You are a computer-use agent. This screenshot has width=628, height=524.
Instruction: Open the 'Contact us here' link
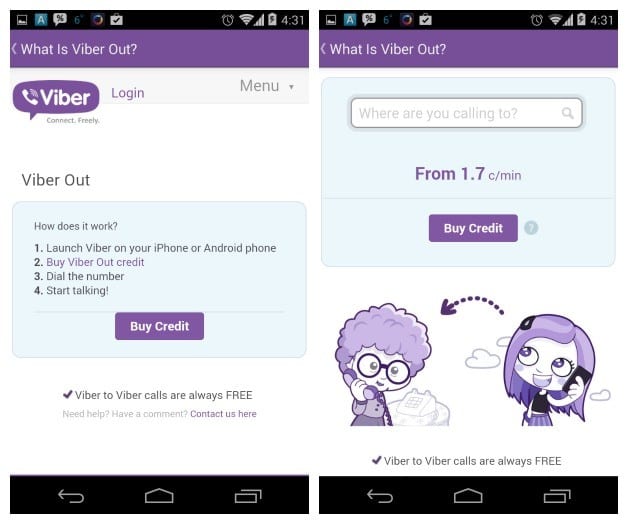pyautogui.click(x=223, y=414)
